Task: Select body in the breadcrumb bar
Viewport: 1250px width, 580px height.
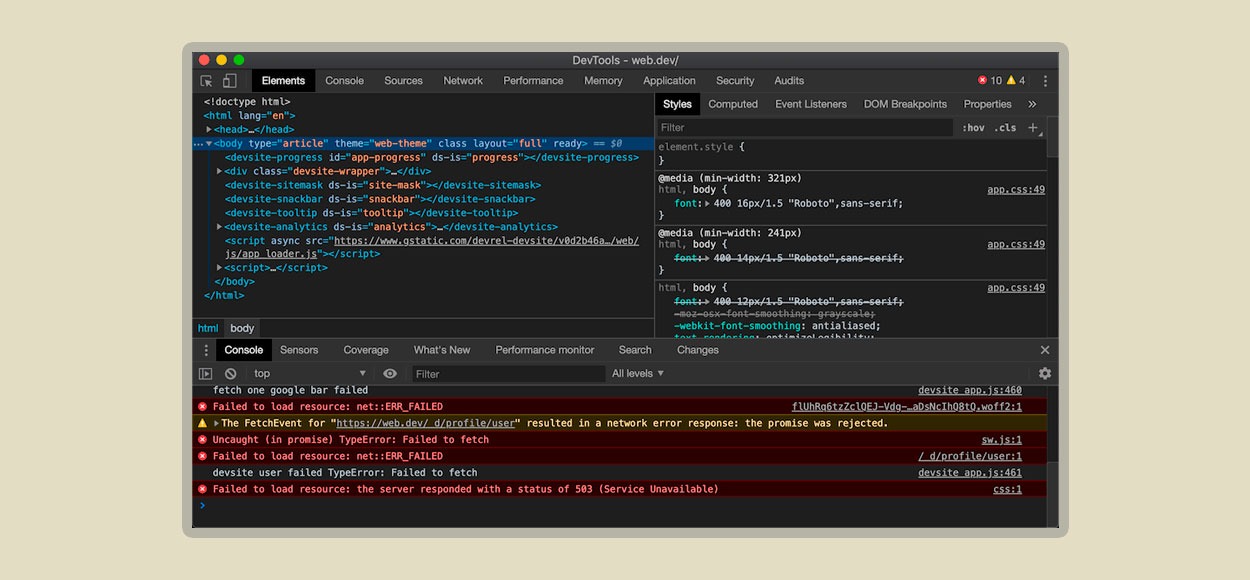Action: click(x=243, y=328)
